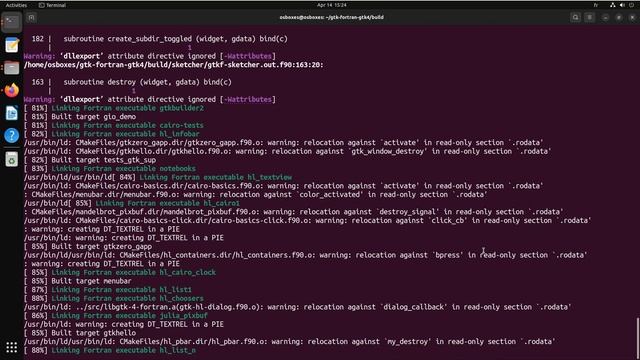Click the 'subroutine destroy (widget, gdata)' line 163
This screenshot has width=640, height=360.
131,82
